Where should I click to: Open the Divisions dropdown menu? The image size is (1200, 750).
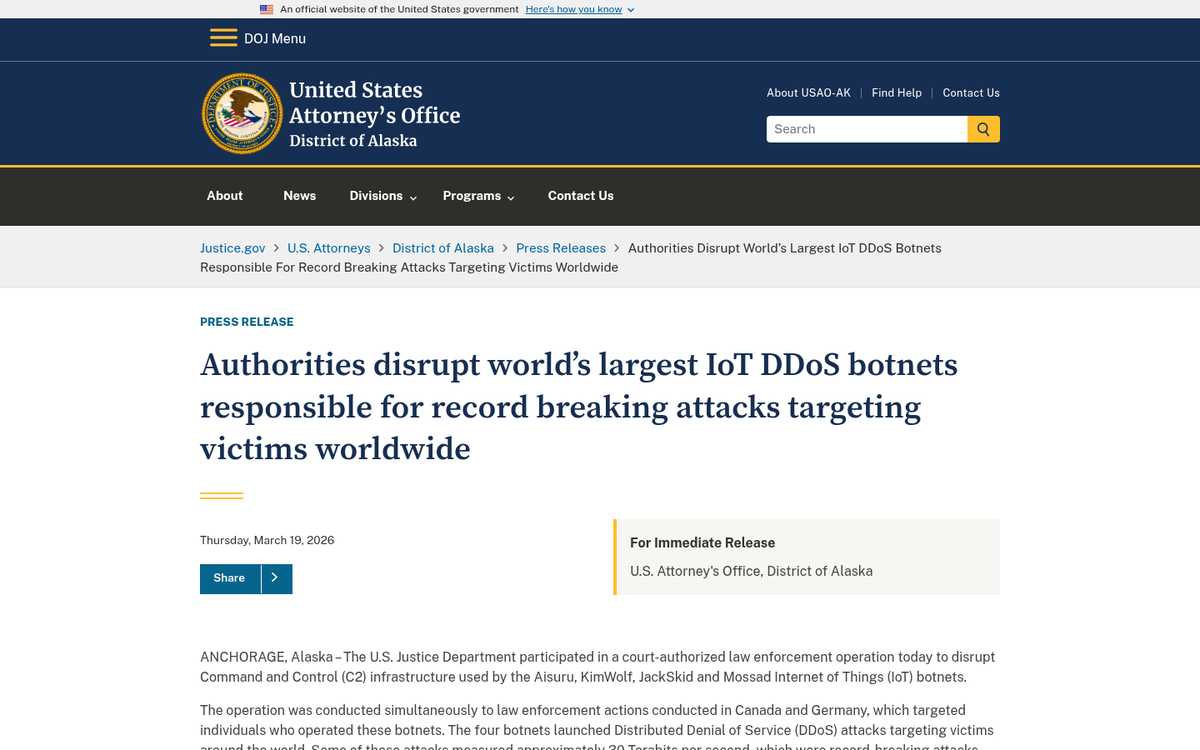[x=382, y=196]
